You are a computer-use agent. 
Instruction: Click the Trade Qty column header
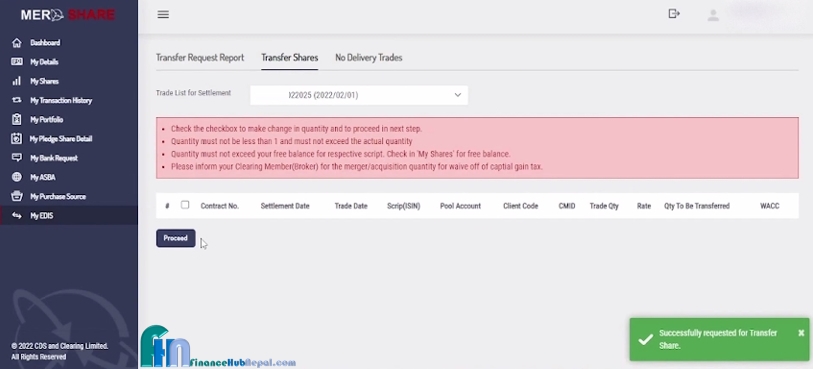[x=604, y=206]
